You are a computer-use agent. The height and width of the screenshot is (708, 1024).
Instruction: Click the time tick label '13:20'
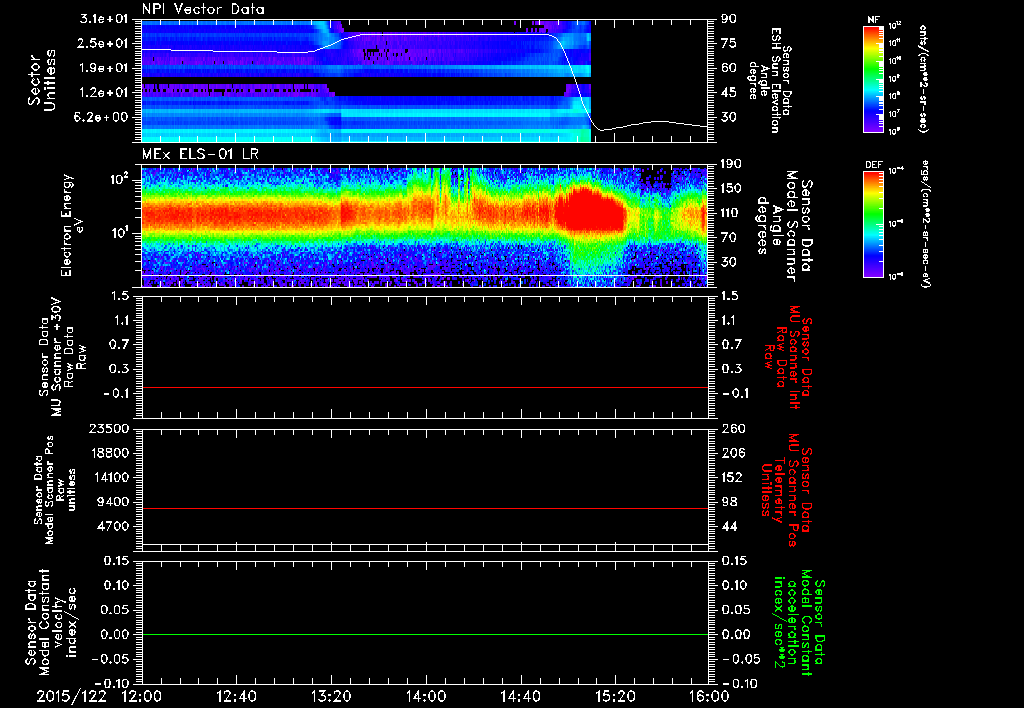331,696
